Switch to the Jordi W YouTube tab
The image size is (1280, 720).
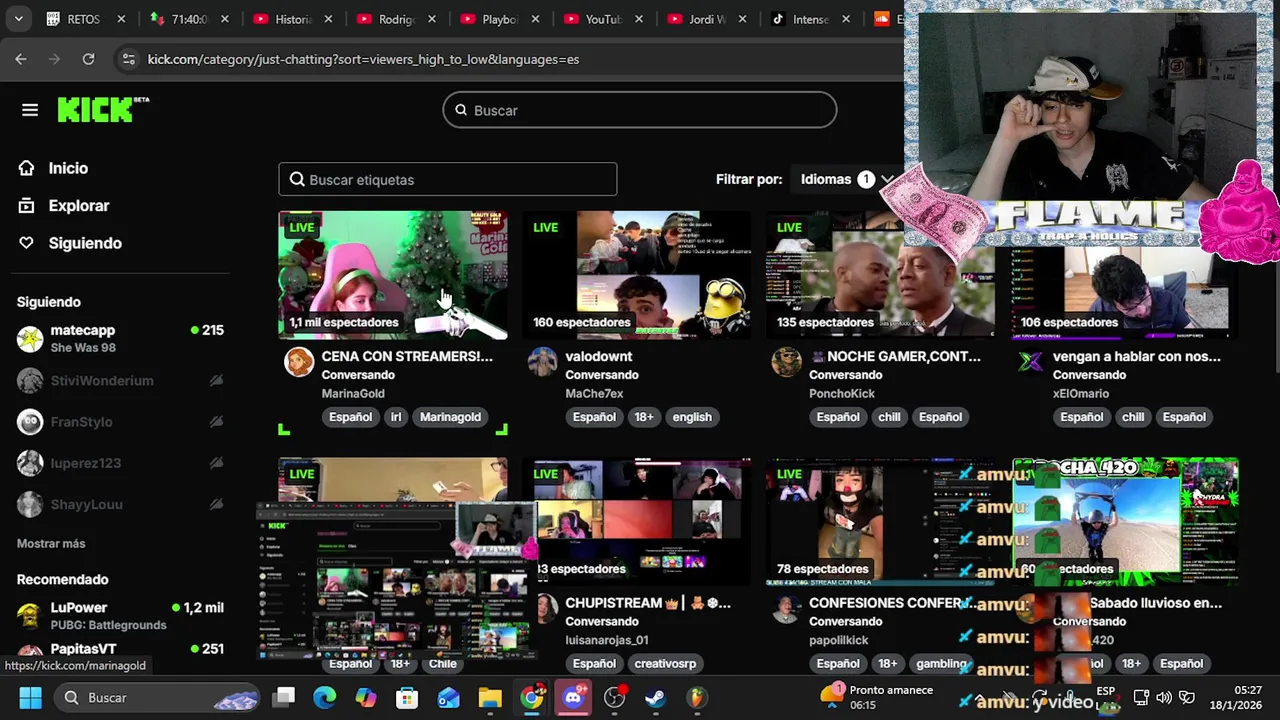[x=705, y=19]
